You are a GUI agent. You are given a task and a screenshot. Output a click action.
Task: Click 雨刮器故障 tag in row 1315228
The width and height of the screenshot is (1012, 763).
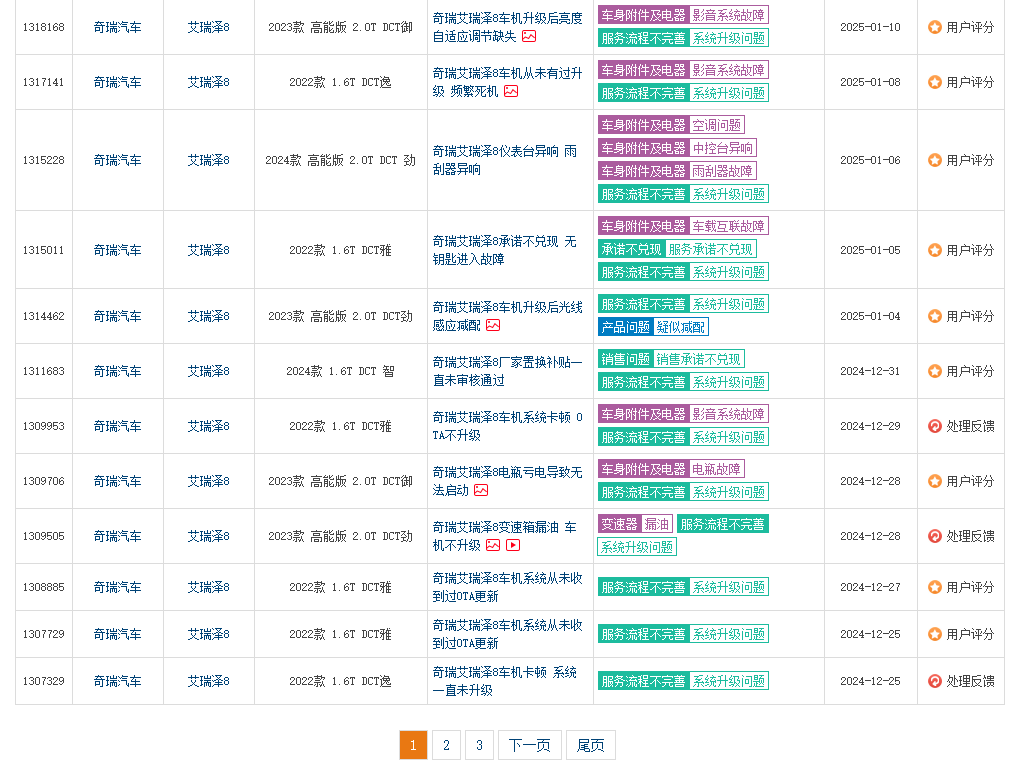click(x=723, y=171)
